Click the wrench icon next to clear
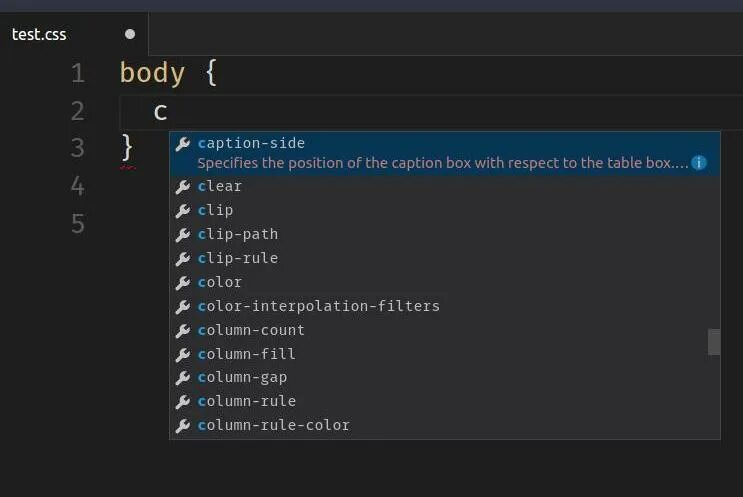 coord(183,187)
